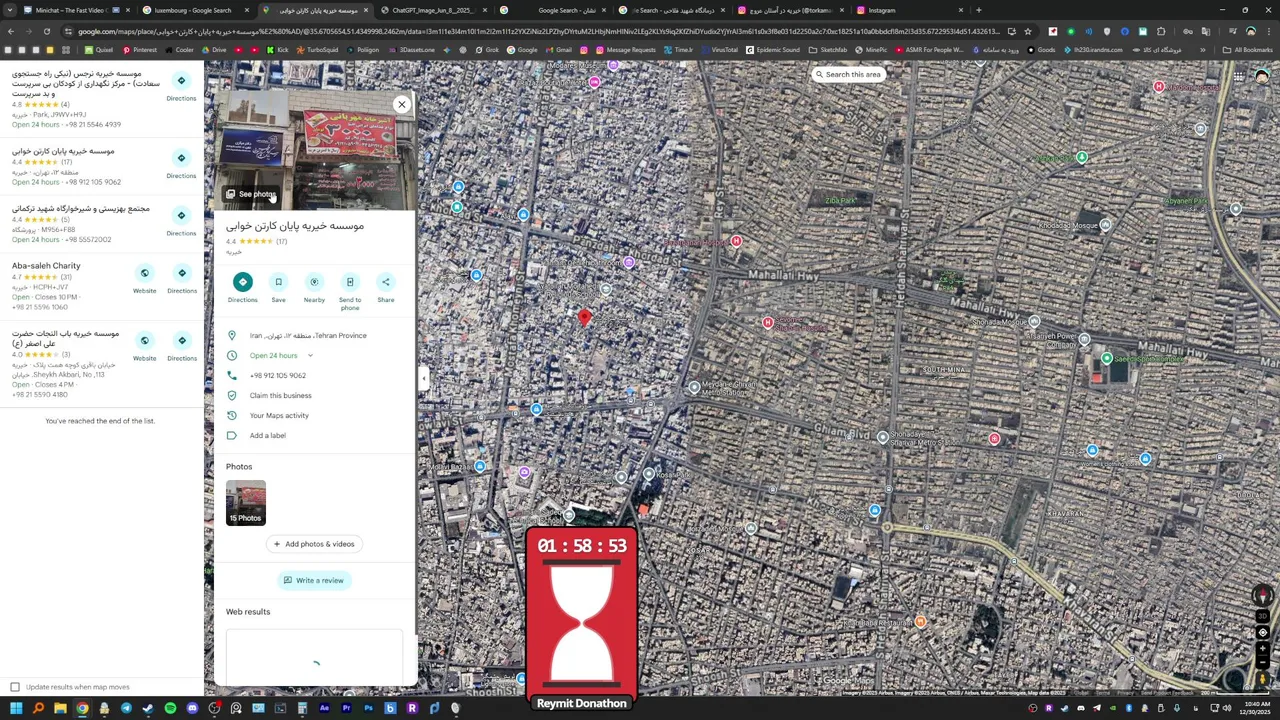Expand the Open 24 hours schedule

click(310, 356)
